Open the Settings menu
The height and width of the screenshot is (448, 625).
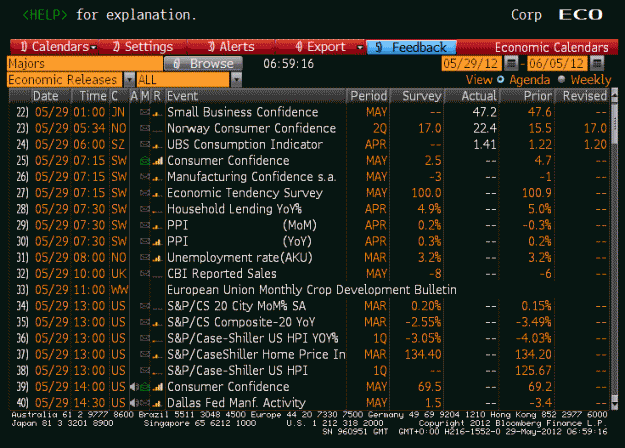coord(143,47)
